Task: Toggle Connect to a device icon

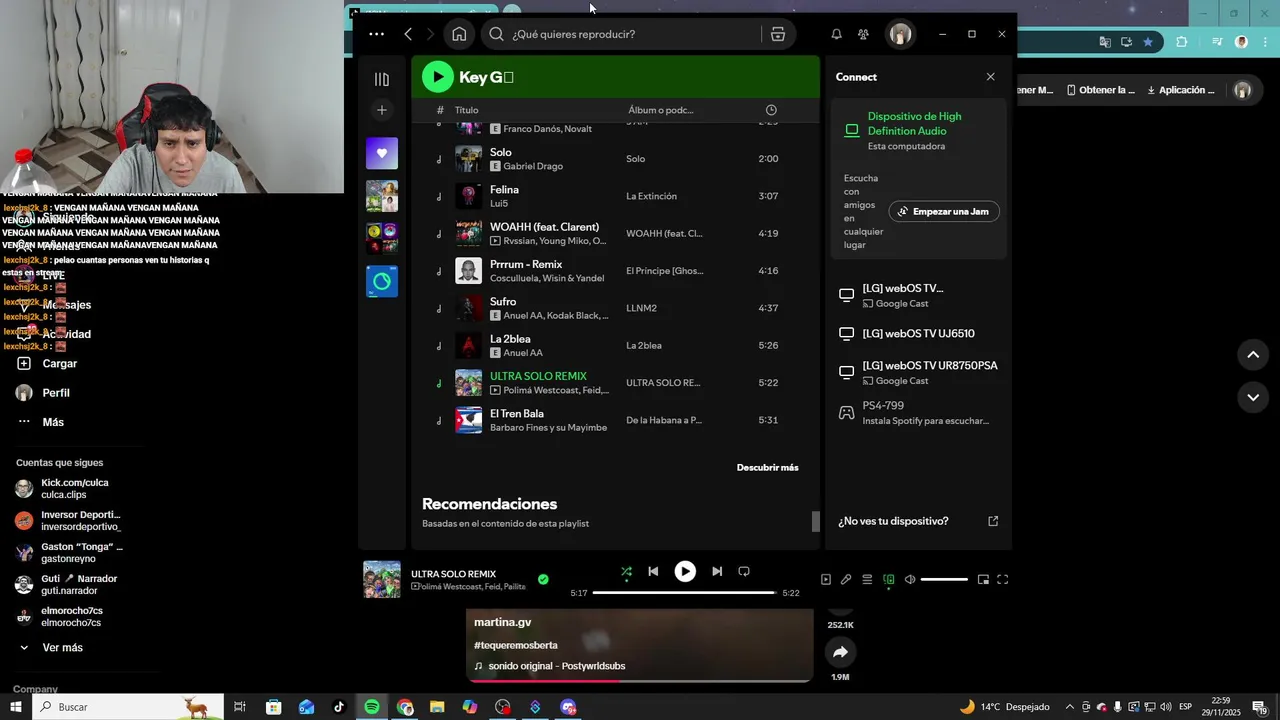Action: click(x=889, y=579)
